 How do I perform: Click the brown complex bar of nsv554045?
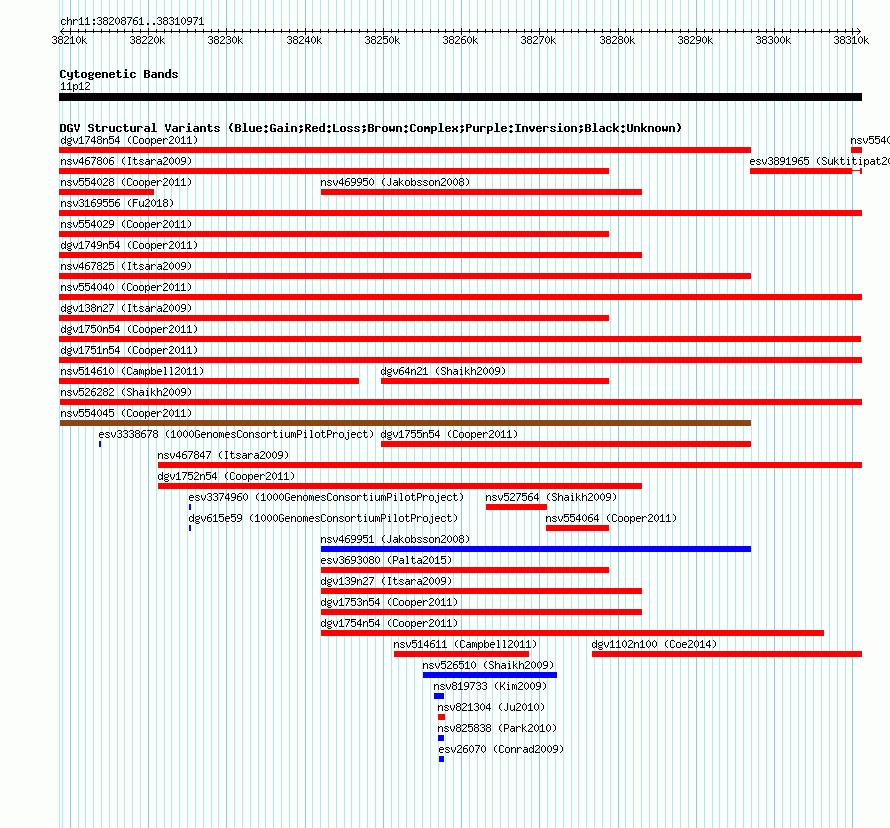[x=405, y=423]
